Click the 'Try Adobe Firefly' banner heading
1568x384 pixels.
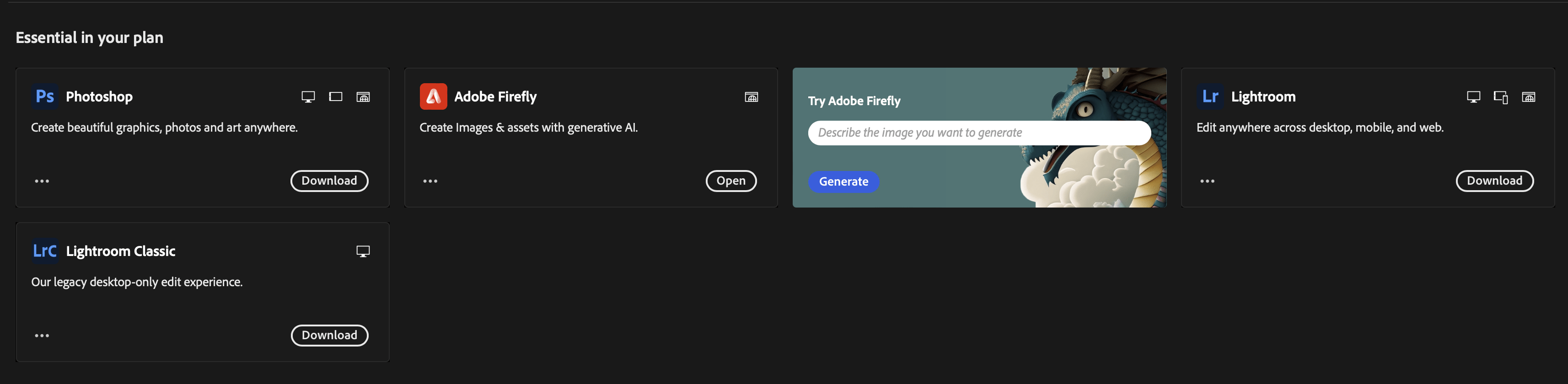[854, 101]
